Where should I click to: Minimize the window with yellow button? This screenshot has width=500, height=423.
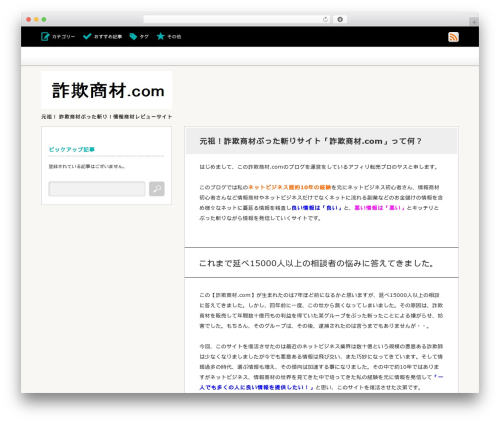coord(36,20)
